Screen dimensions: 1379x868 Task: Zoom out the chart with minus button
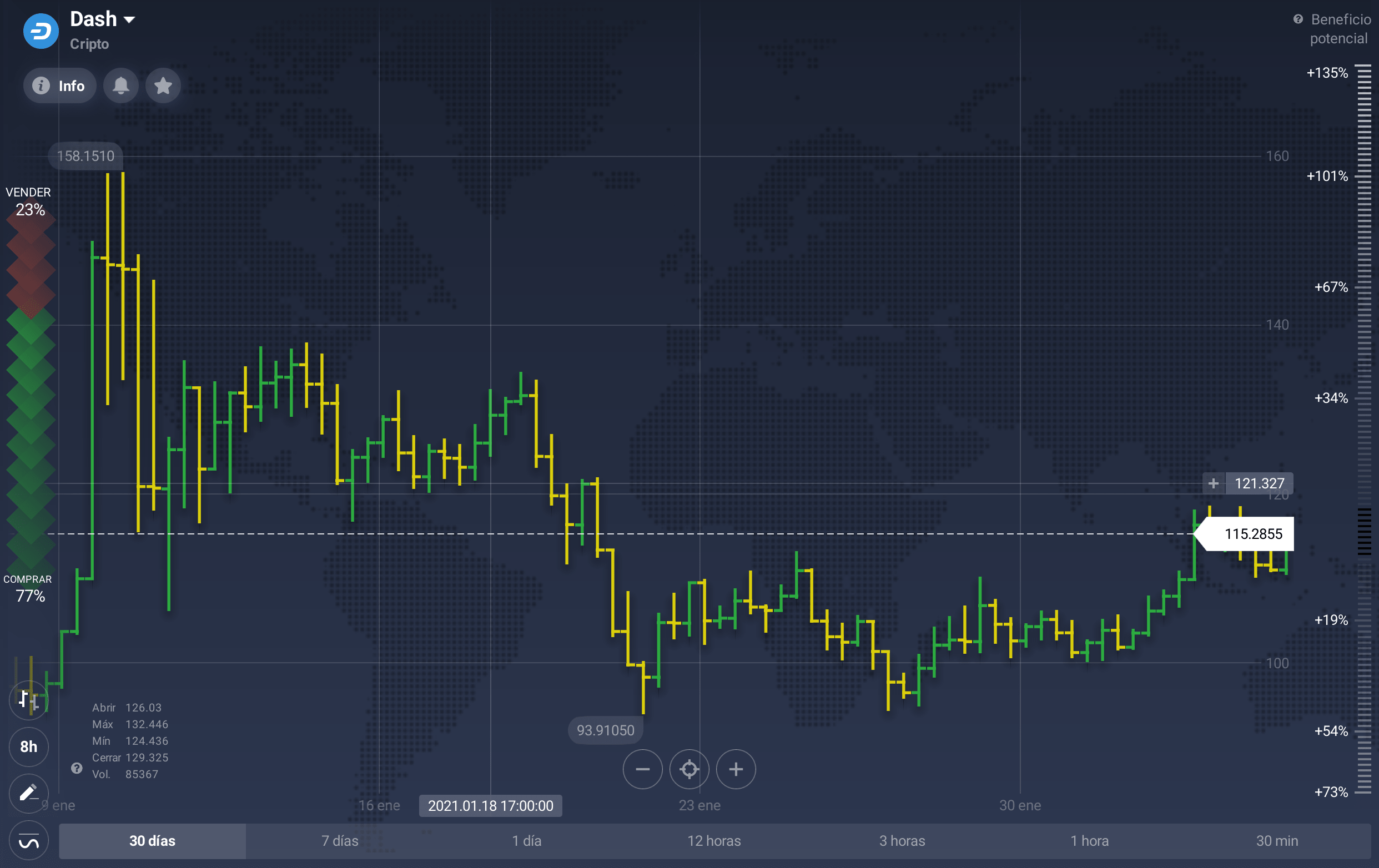(642, 769)
